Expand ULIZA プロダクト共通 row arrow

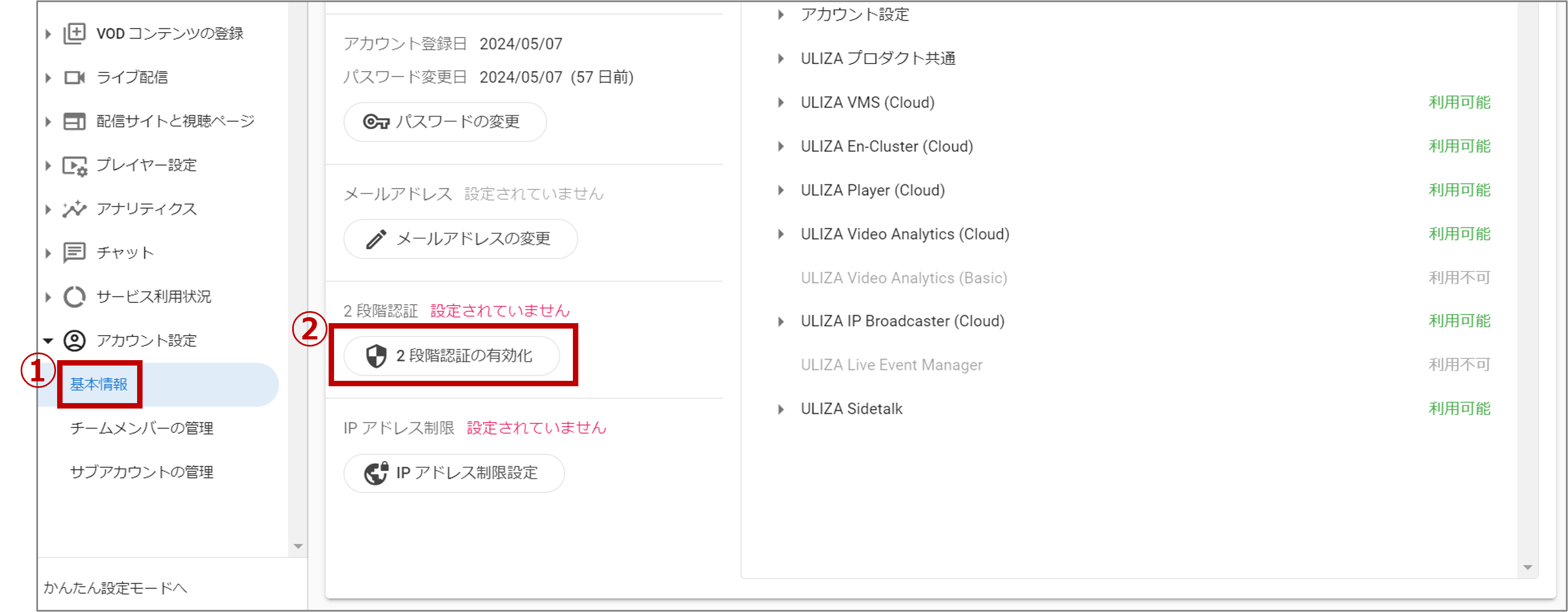[x=780, y=58]
